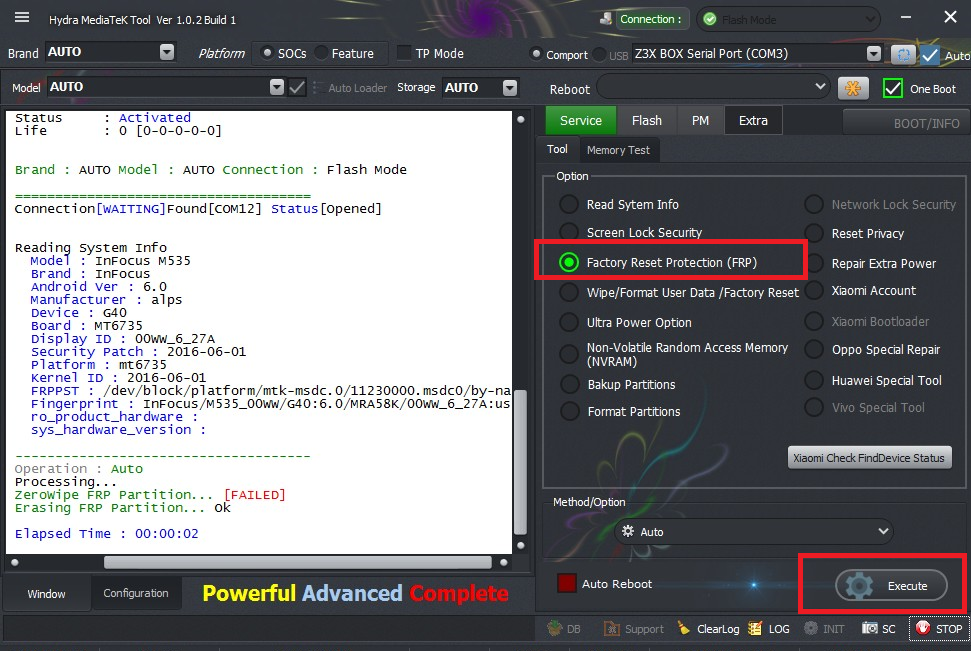Switch to the Service tab
The width and height of the screenshot is (971, 651).
click(x=581, y=120)
